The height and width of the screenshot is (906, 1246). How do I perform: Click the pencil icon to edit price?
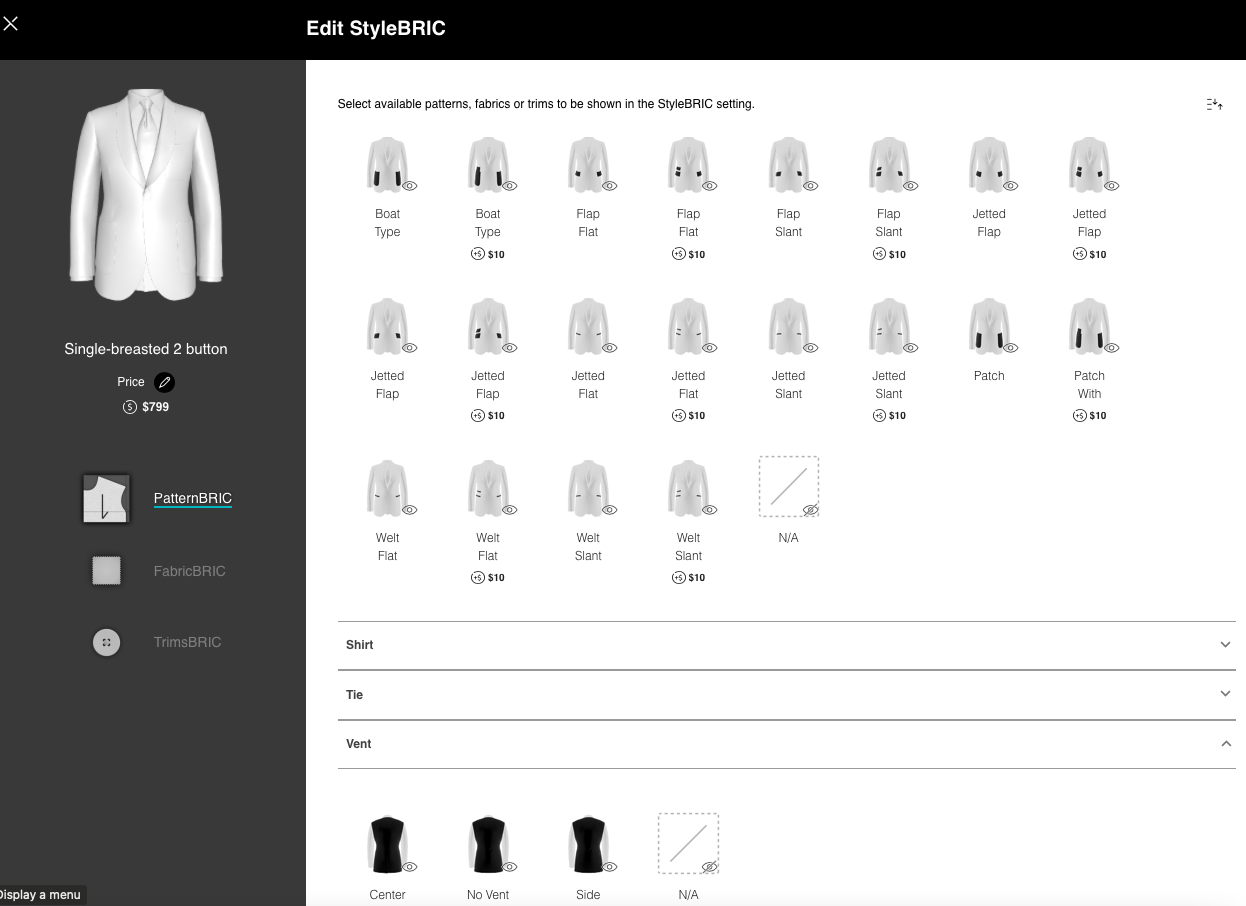point(165,382)
